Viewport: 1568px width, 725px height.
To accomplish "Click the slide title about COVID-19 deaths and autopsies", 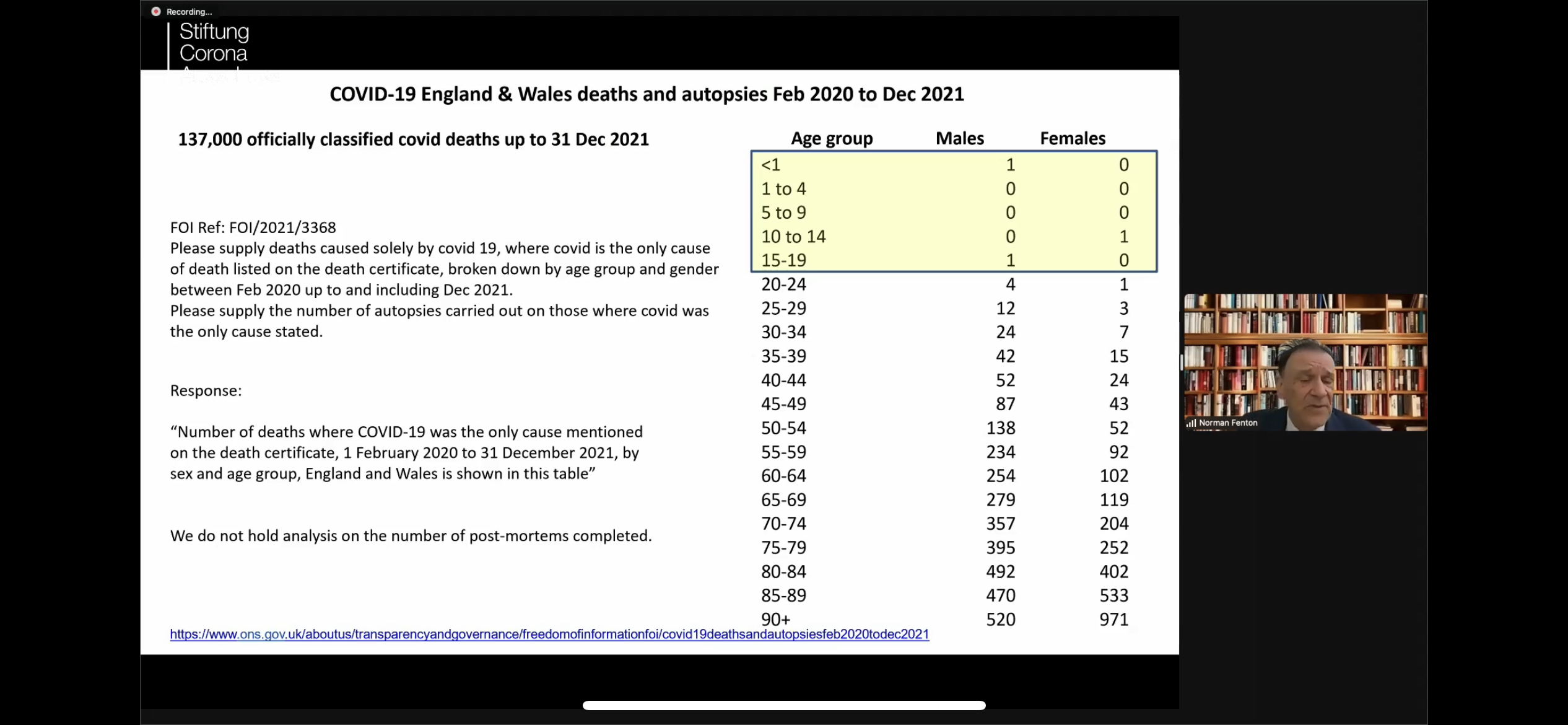I will pyautogui.click(x=646, y=94).
